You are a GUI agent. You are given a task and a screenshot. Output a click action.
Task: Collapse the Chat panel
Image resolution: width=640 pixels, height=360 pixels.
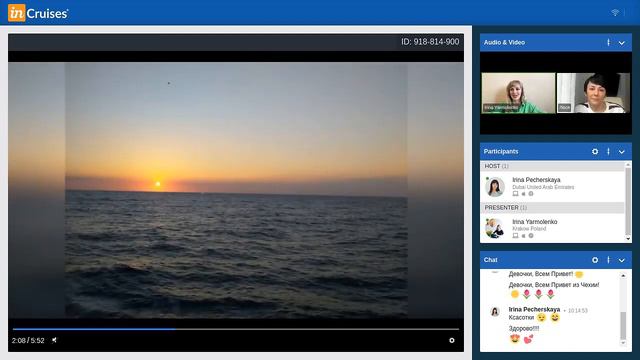621,260
